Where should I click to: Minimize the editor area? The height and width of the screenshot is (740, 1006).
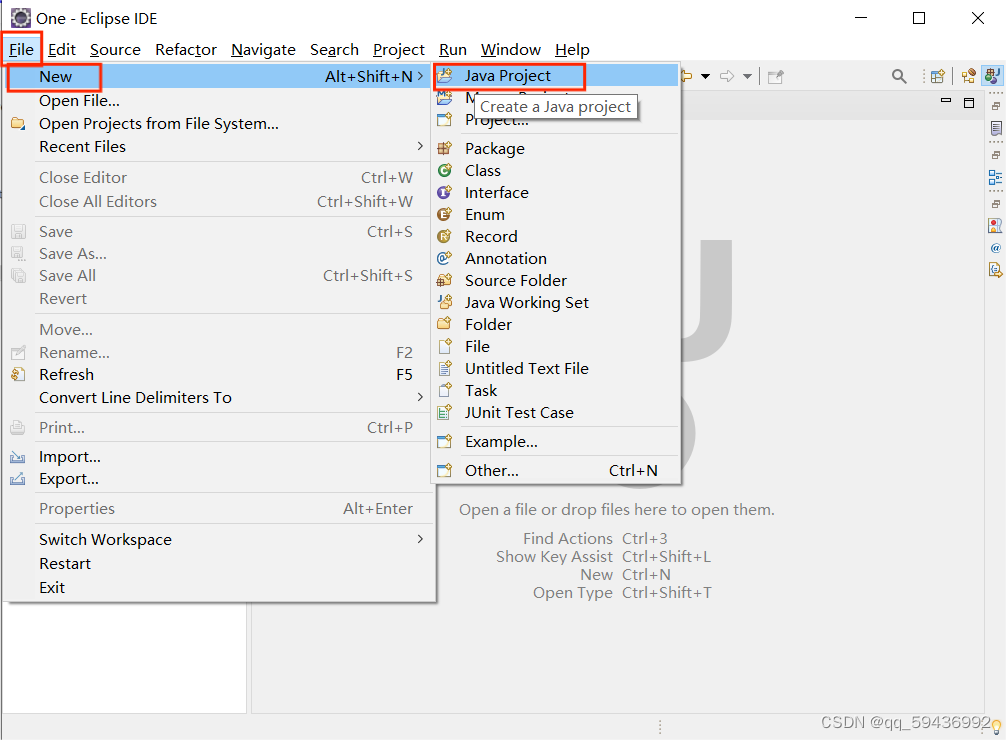point(946,101)
